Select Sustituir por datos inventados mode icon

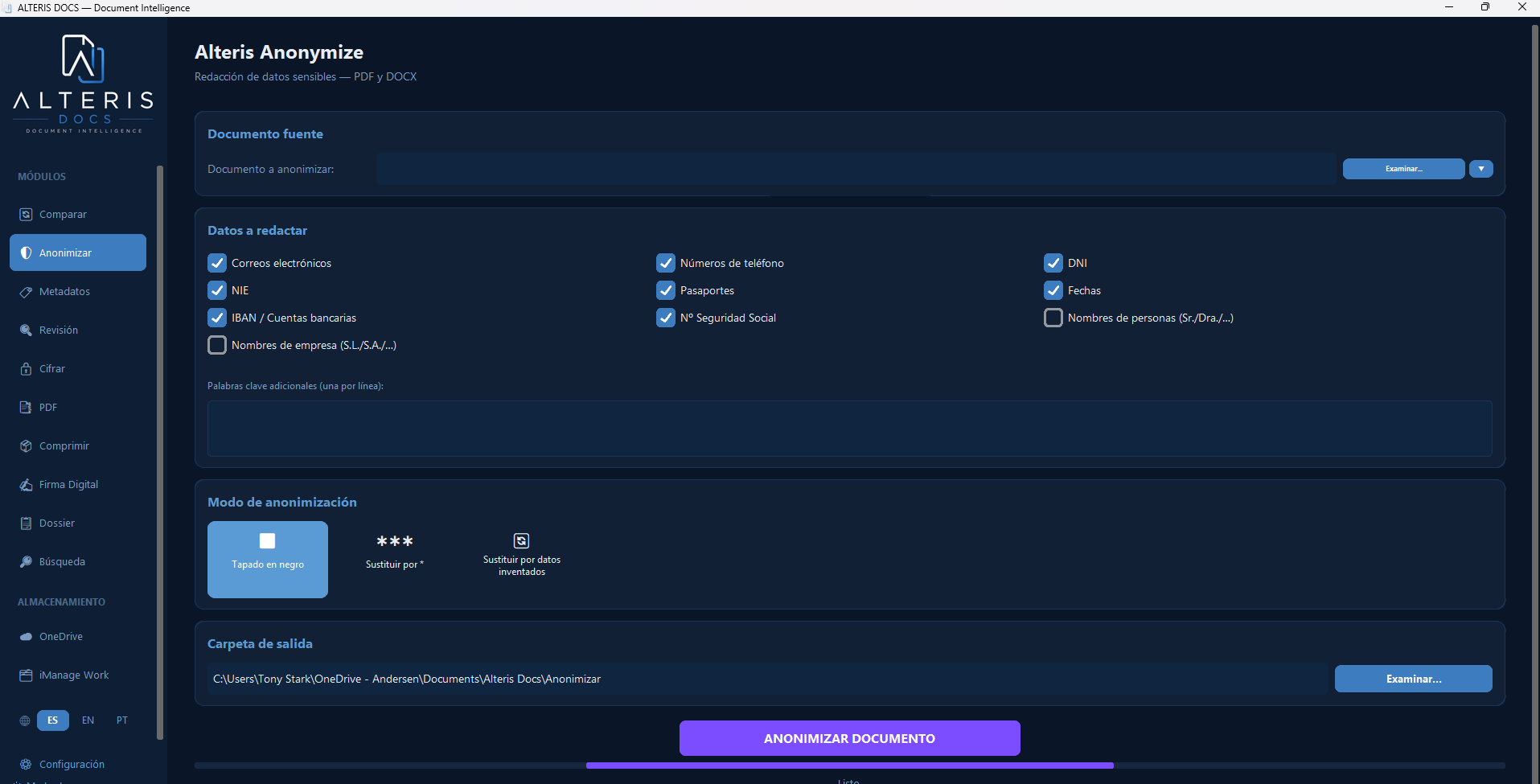521,540
